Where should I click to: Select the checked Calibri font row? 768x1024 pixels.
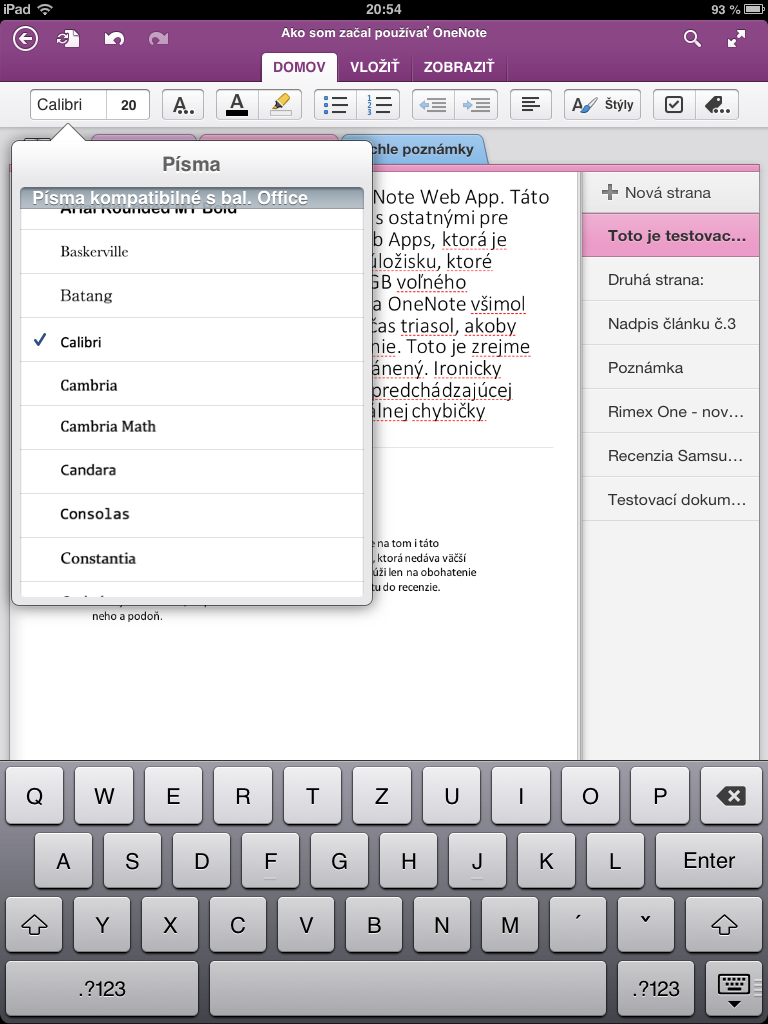[192, 340]
